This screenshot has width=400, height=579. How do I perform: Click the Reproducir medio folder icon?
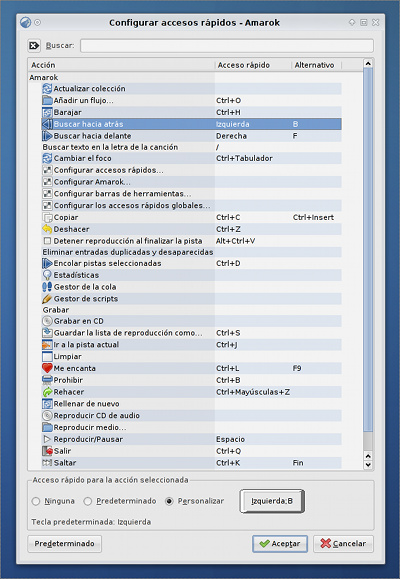(x=47, y=428)
